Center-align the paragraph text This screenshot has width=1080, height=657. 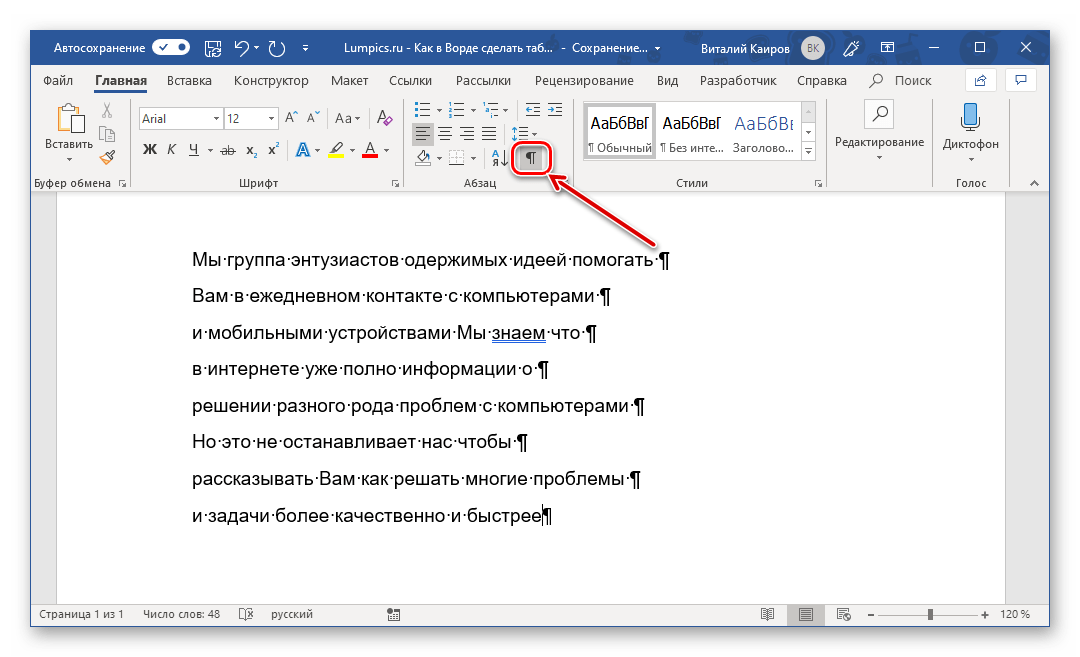[445, 133]
